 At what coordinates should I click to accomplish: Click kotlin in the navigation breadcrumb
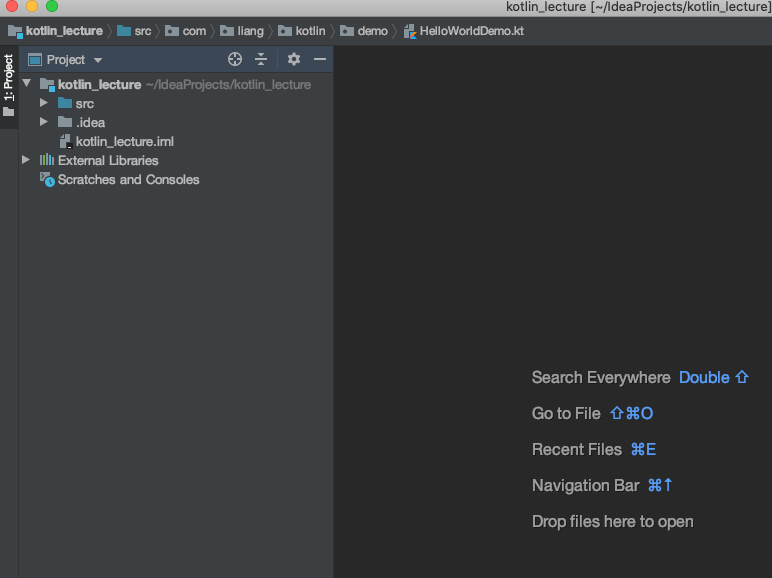[310, 31]
